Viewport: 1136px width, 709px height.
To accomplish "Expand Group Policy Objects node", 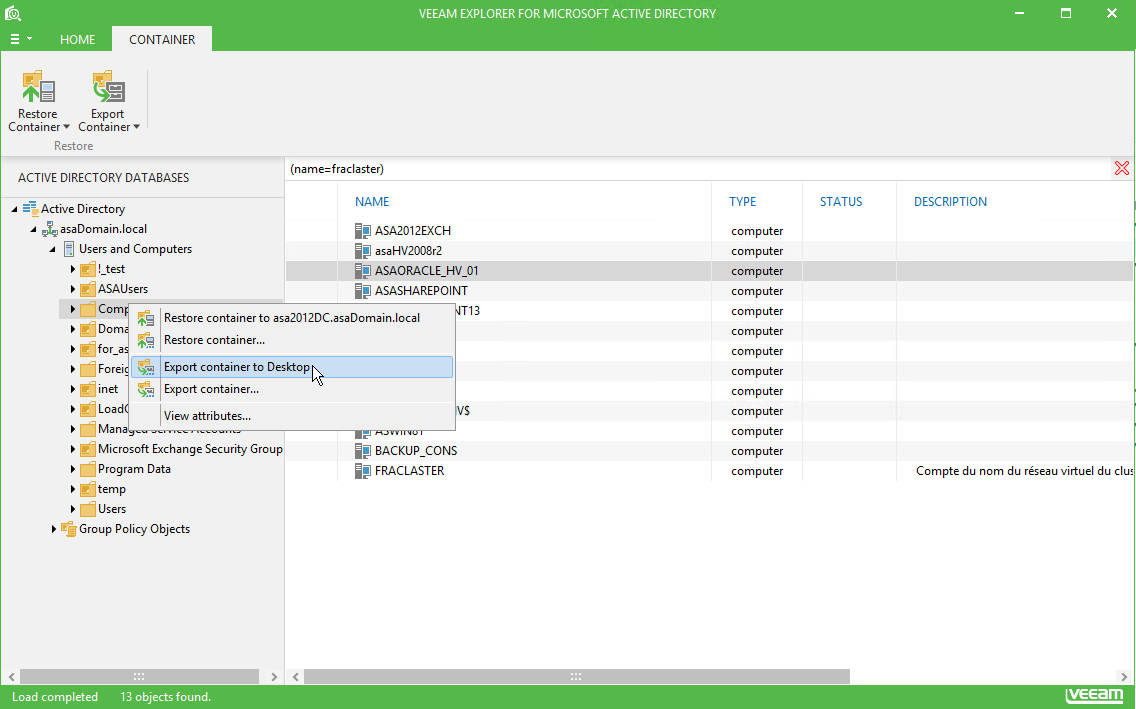I will pyautogui.click(x=54, y=529).
